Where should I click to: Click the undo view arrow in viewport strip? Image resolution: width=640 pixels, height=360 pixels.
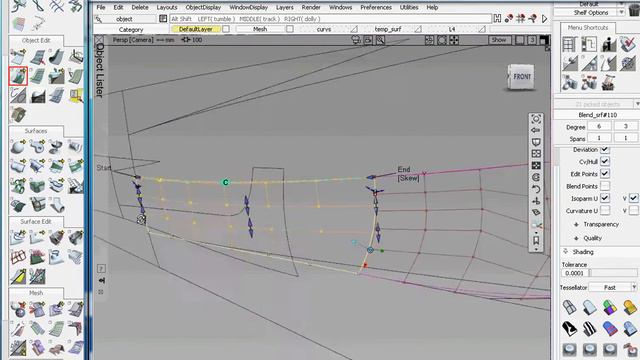coord(536,189)
